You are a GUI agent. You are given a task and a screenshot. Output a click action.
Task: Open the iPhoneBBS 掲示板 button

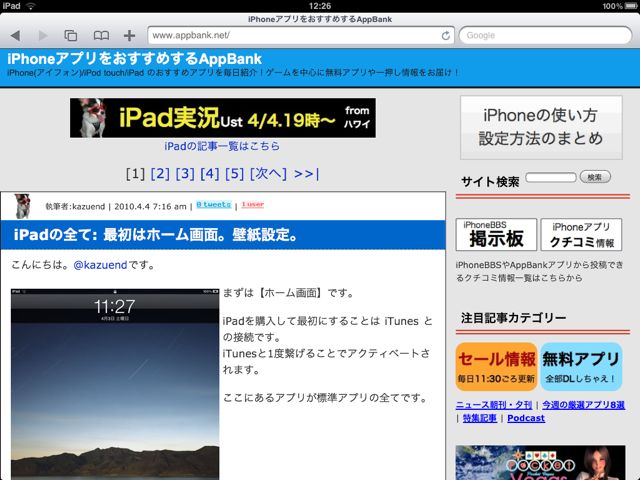(x=496, y=234)
